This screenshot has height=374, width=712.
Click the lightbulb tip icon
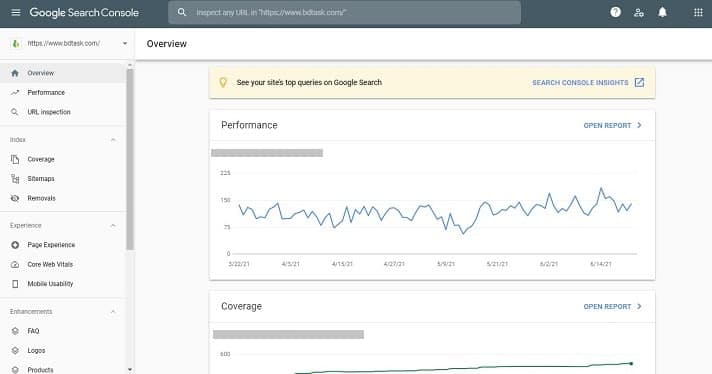pyautogui.click(x=223, y=83)
